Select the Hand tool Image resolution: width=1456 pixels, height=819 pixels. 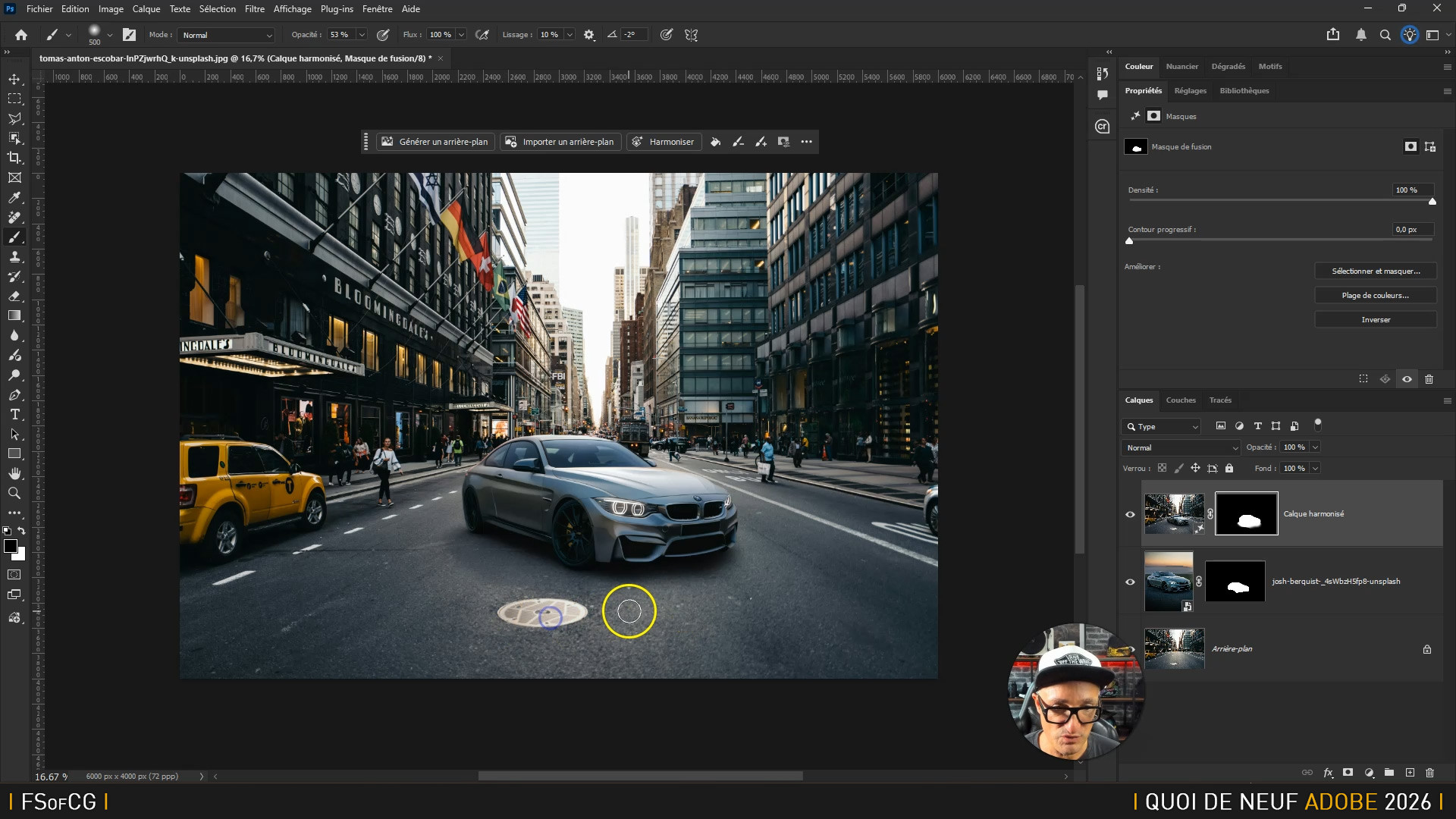coord(14,473)
